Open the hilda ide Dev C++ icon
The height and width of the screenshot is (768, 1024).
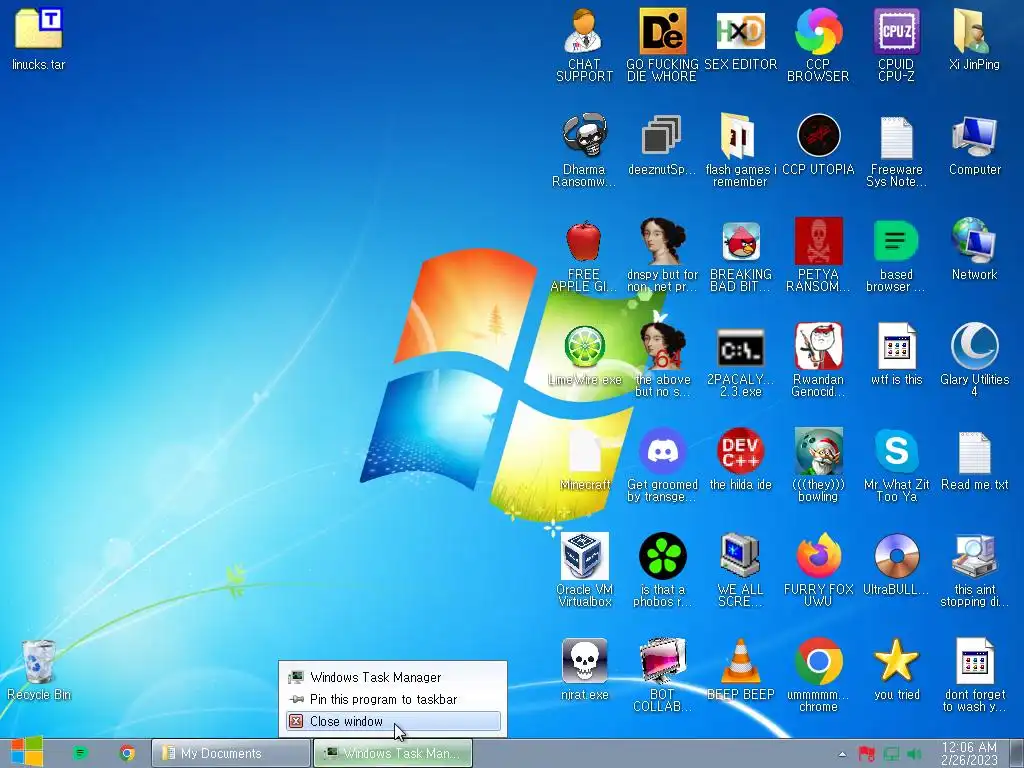pos(740,451)
